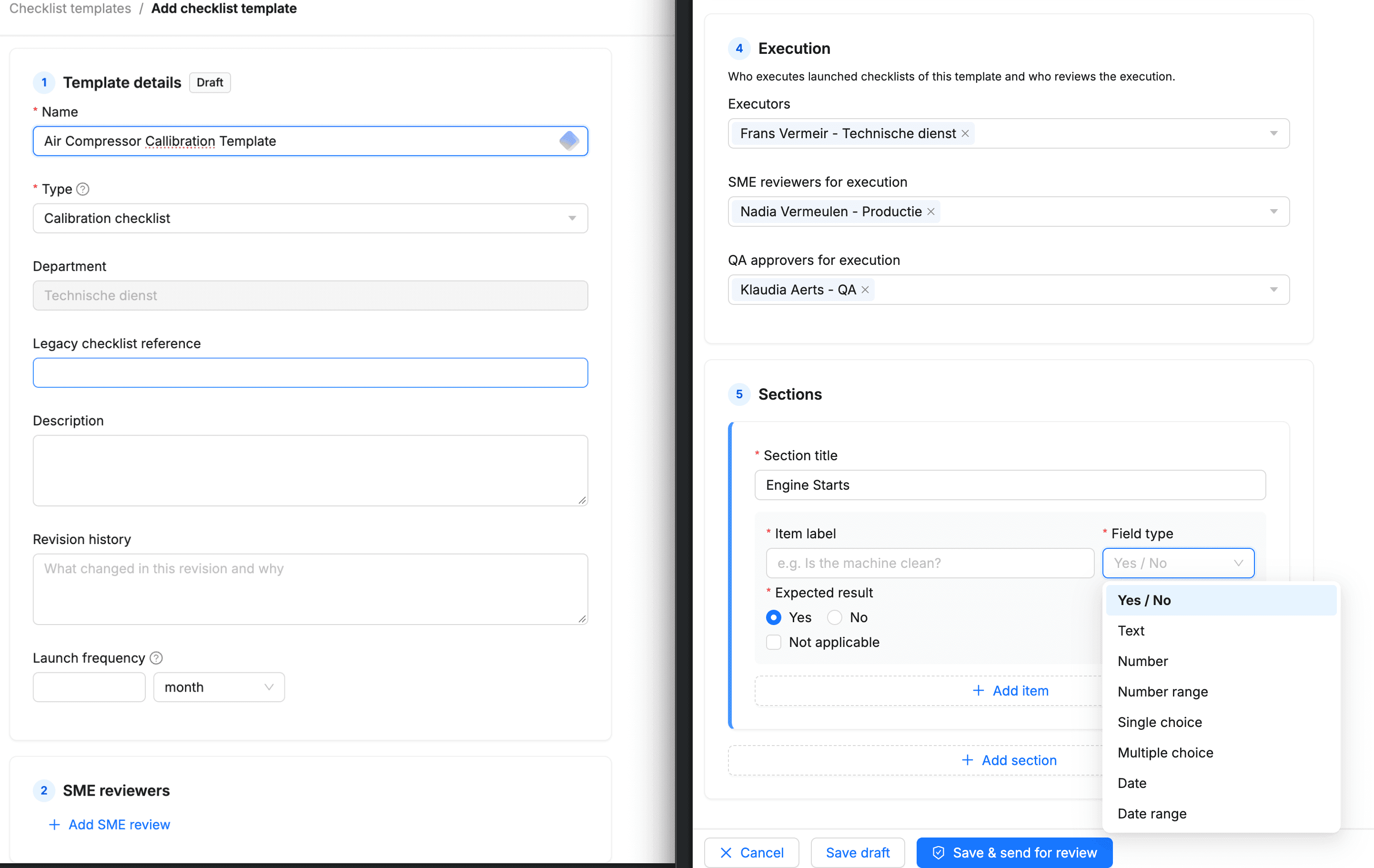Click the Save draft button
The image size is (1374, 868).
click(858, 853)
